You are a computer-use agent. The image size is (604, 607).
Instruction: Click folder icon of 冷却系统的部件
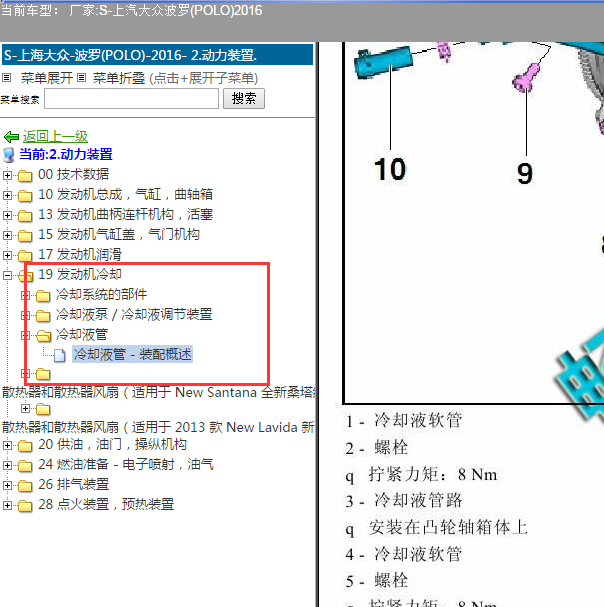[x=43, y=296]
